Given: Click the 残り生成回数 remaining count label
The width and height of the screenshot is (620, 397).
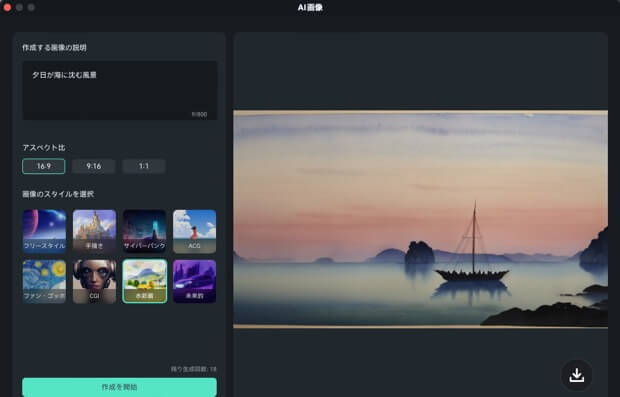Looking at the screenshot, I should click(194, 369).
